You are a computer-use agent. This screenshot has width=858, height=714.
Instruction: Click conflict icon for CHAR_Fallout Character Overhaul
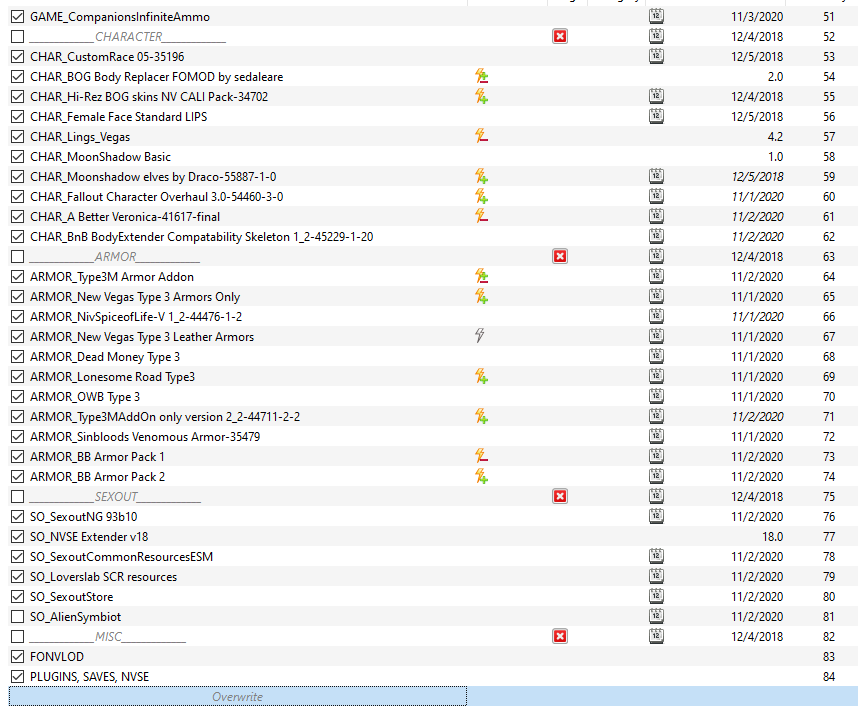(x=481, y=196)
